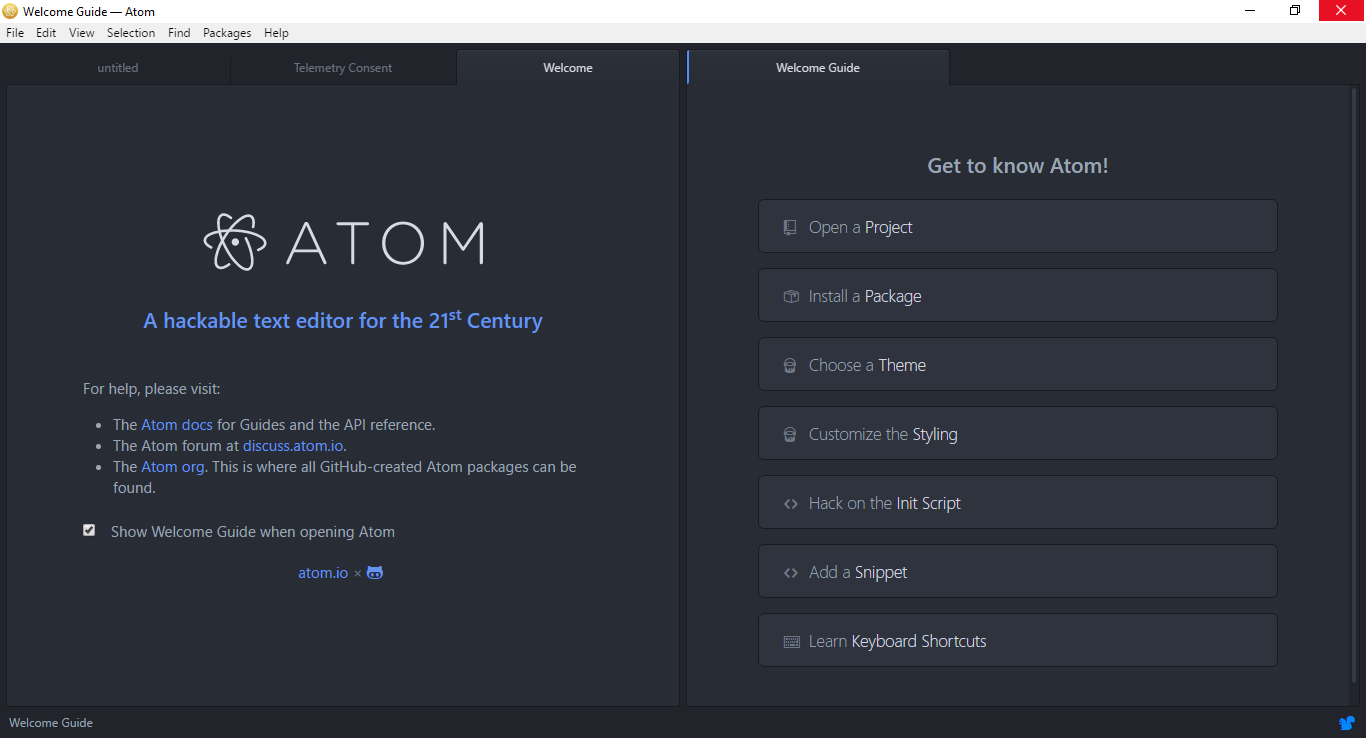
Task: Click the GitHub octocat icon below the checkbox
Action: pos(375,573)
